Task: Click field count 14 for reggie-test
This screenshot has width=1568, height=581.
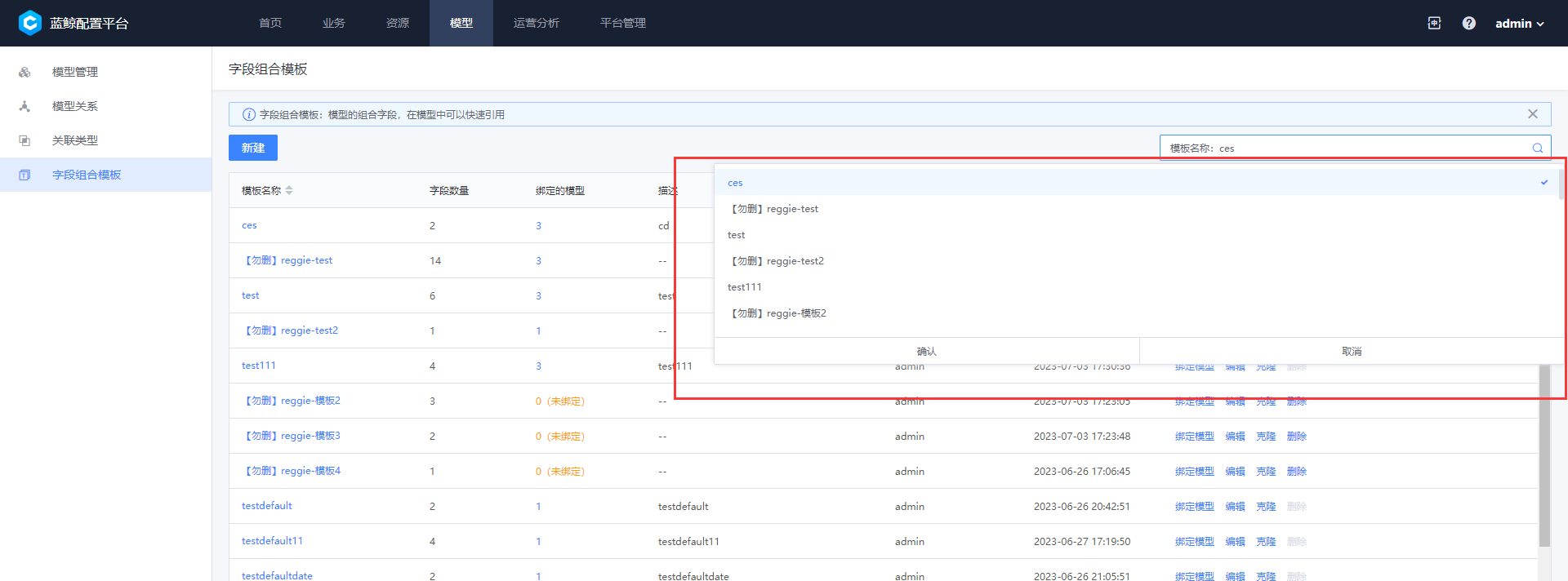Action: pos(435,261)
